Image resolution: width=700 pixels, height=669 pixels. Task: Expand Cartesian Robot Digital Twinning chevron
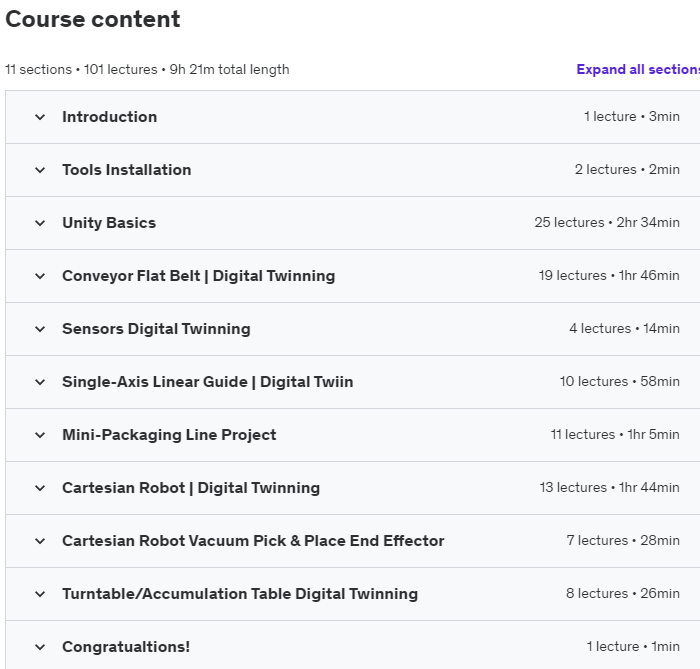pos(40,488)
